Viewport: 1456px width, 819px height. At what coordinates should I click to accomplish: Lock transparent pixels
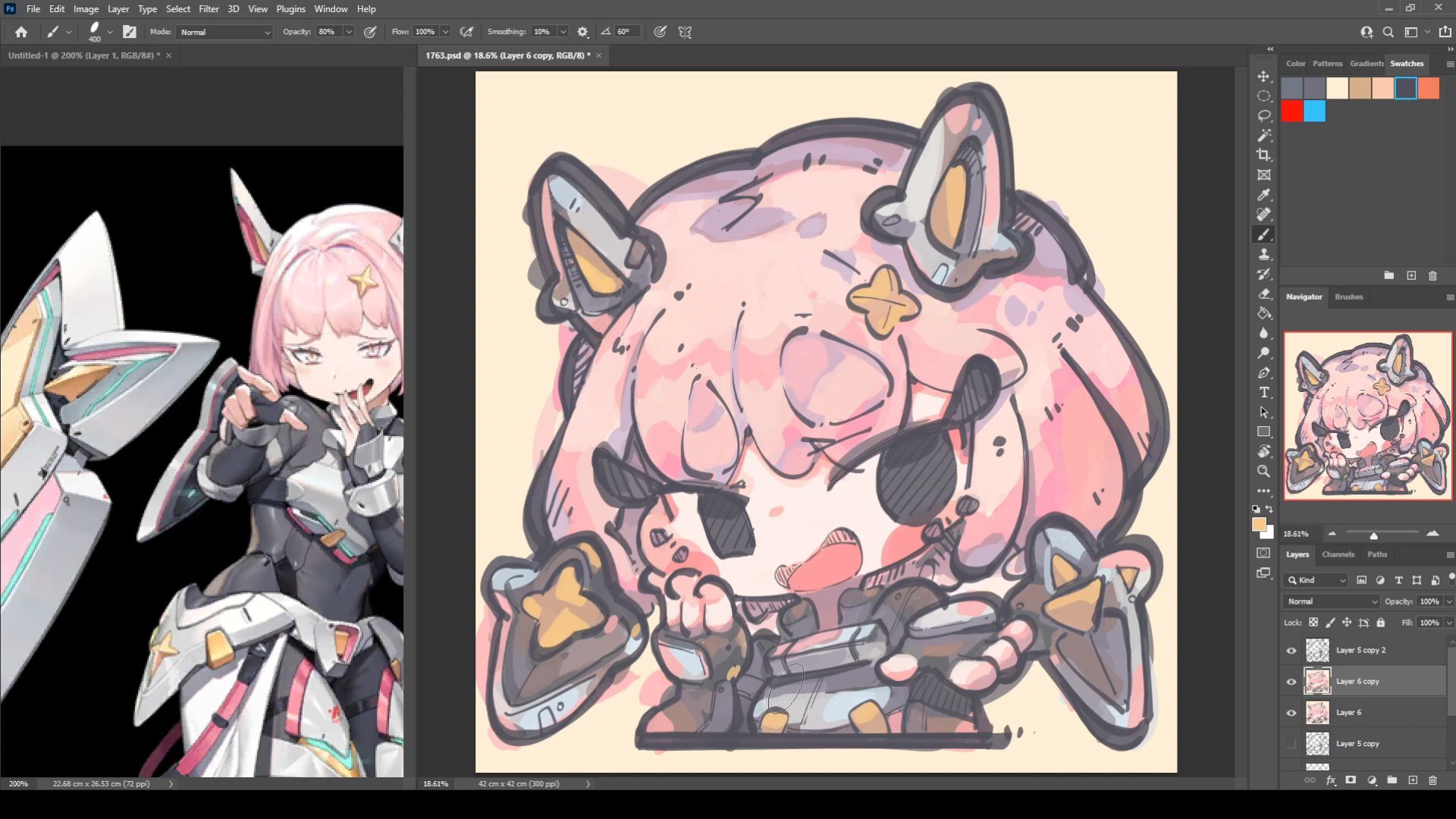1313,623
